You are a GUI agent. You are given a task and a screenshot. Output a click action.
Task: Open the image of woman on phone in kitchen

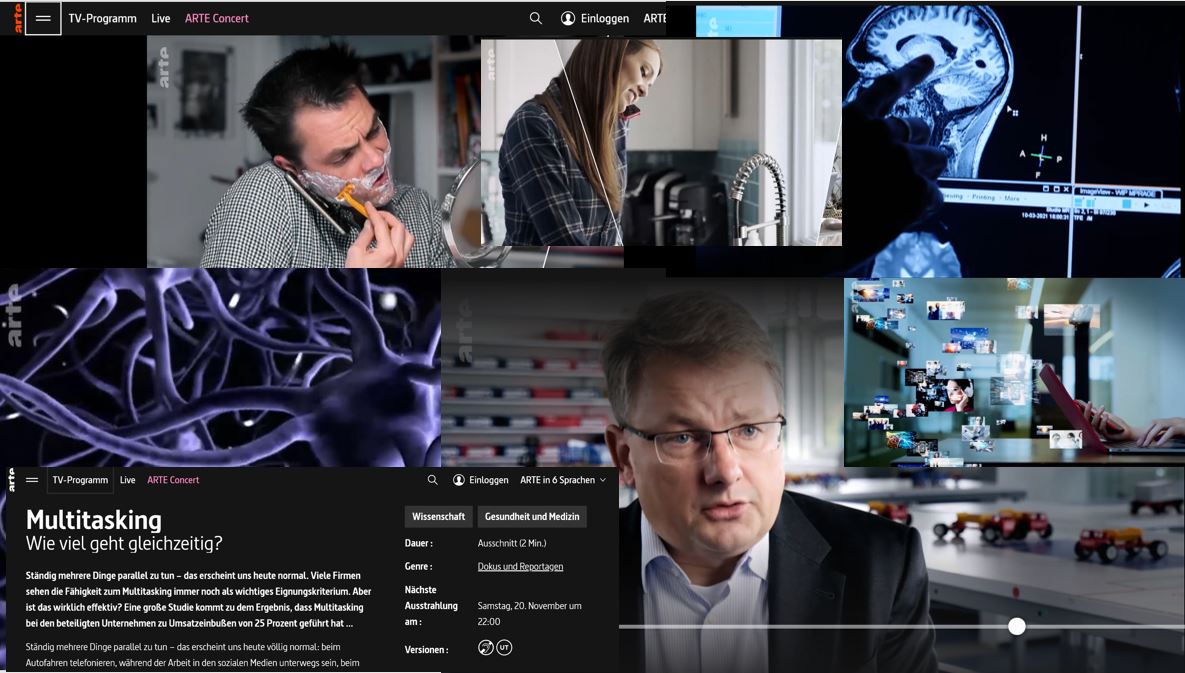click(x=661, y=143)
